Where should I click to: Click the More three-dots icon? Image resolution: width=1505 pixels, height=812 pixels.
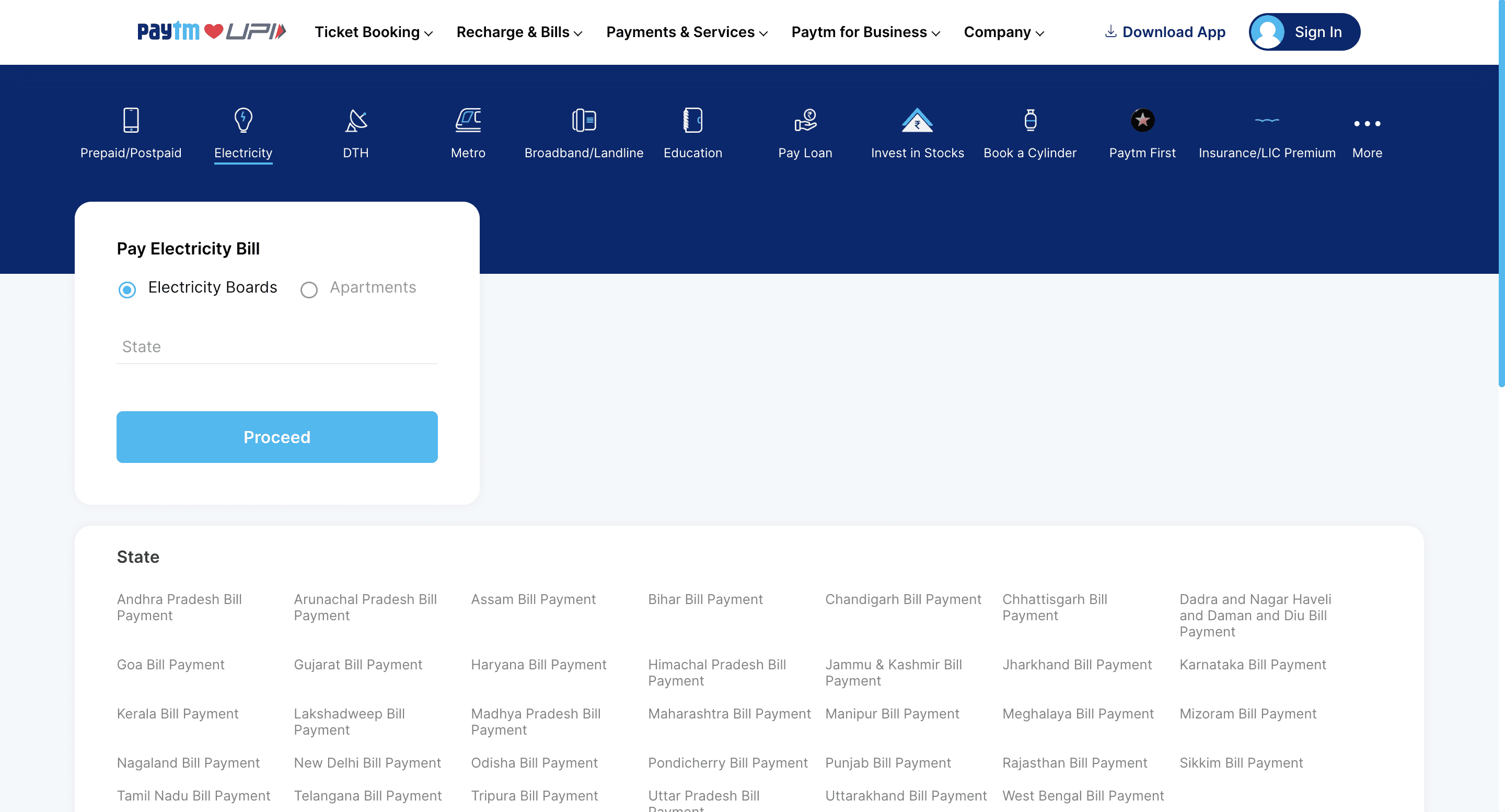tap(1367, 124)
